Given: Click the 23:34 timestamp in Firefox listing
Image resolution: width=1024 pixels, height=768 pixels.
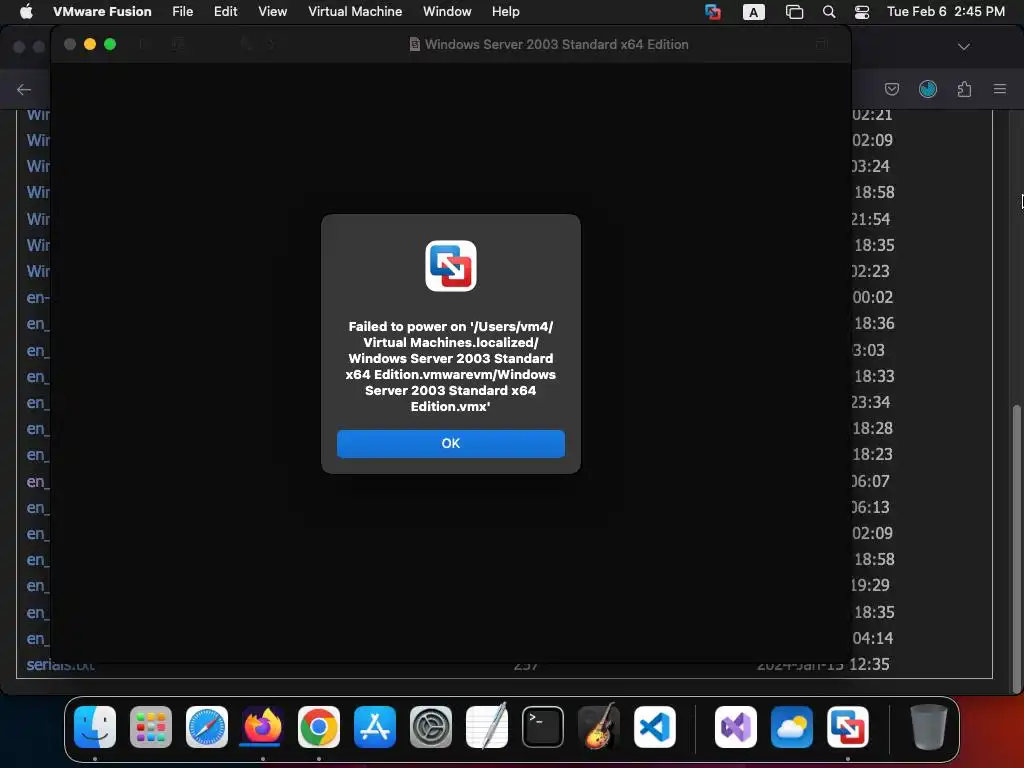Looking at the screenshot, I should (x=870, y=402).
